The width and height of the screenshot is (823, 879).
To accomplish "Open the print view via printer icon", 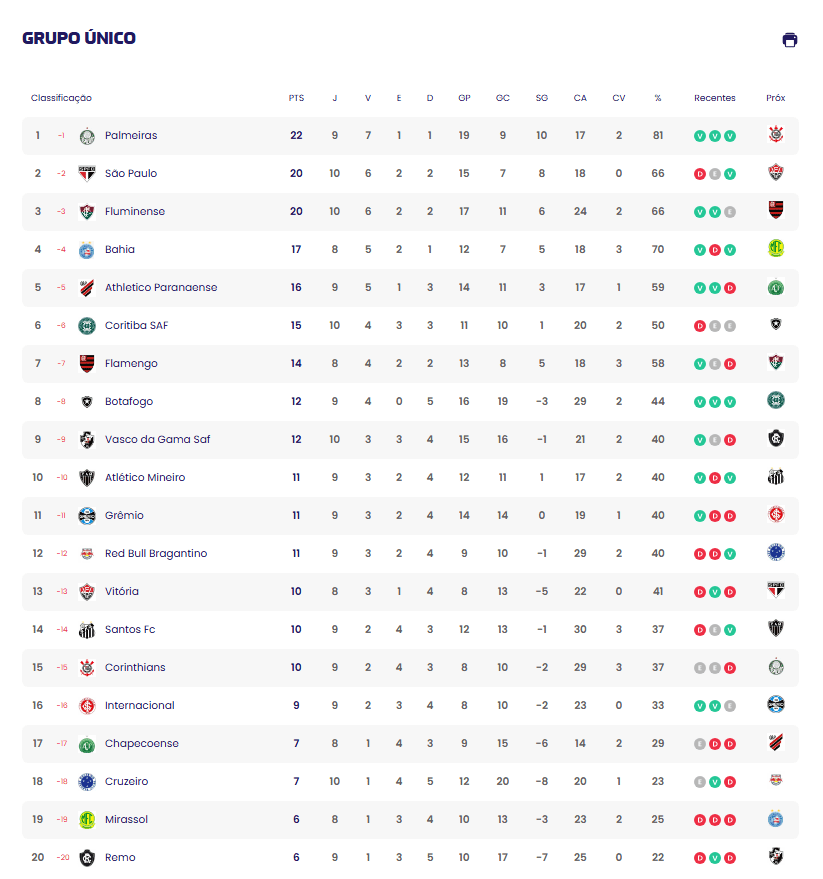I will point(790,39).
